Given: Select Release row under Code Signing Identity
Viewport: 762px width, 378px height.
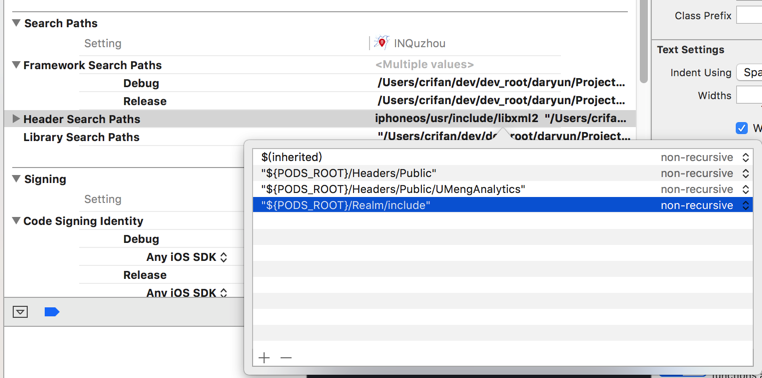Looking at the screenshot, I should click(x=145, y=275).
